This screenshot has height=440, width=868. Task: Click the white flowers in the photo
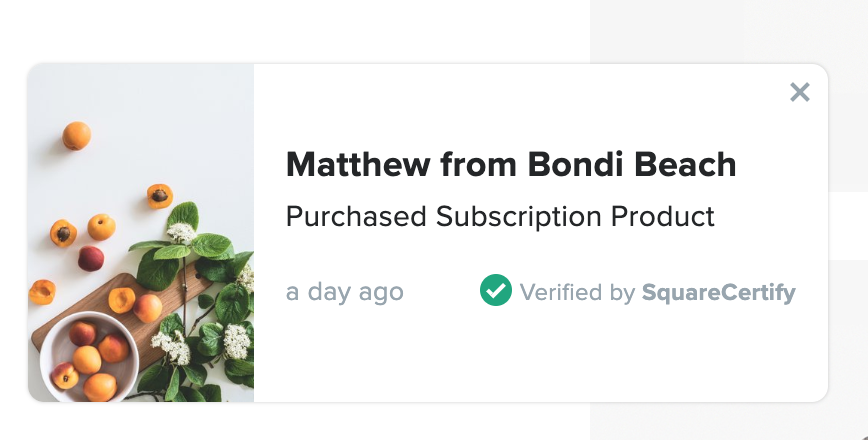point(181,234)
